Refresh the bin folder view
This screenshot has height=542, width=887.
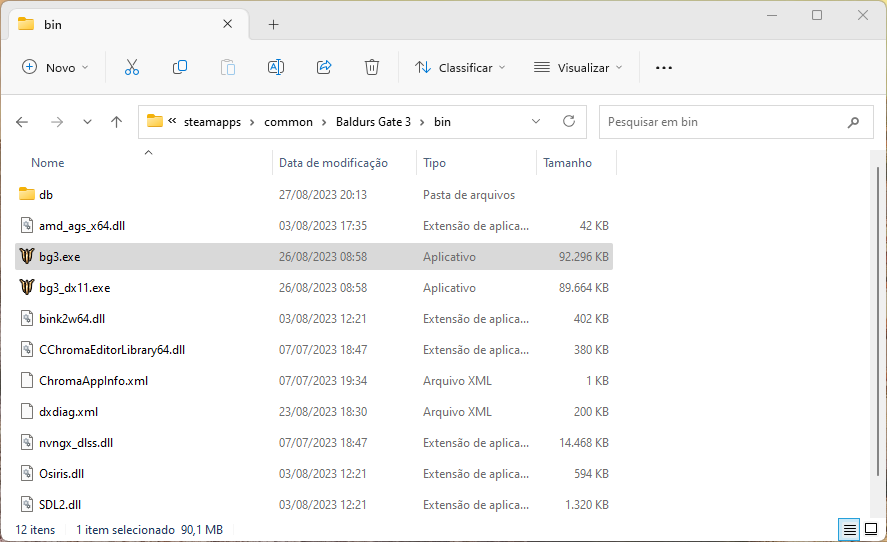569,121
